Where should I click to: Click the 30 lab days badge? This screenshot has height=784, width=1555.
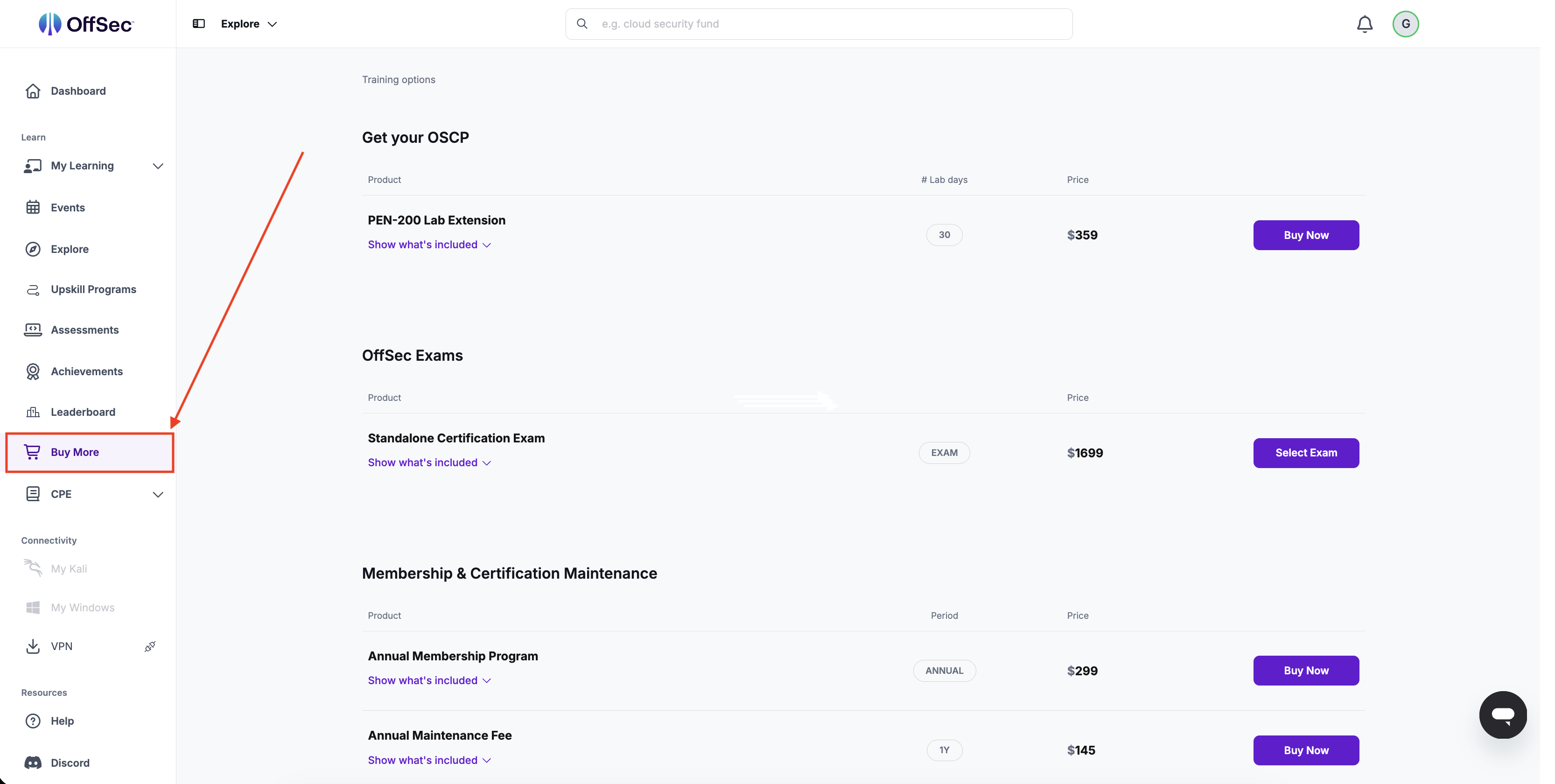tap(944, 235)
